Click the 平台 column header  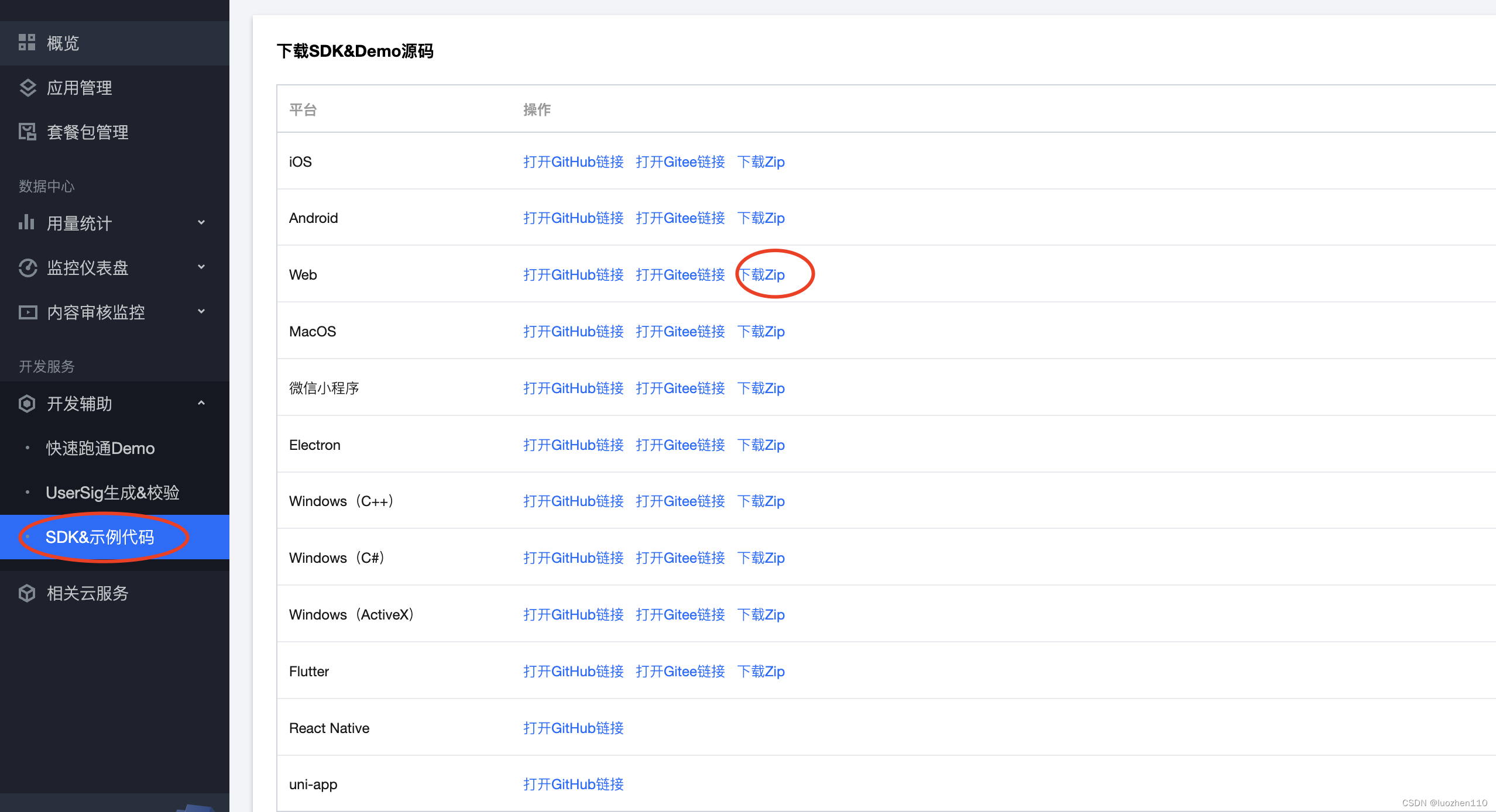[303, 110]
